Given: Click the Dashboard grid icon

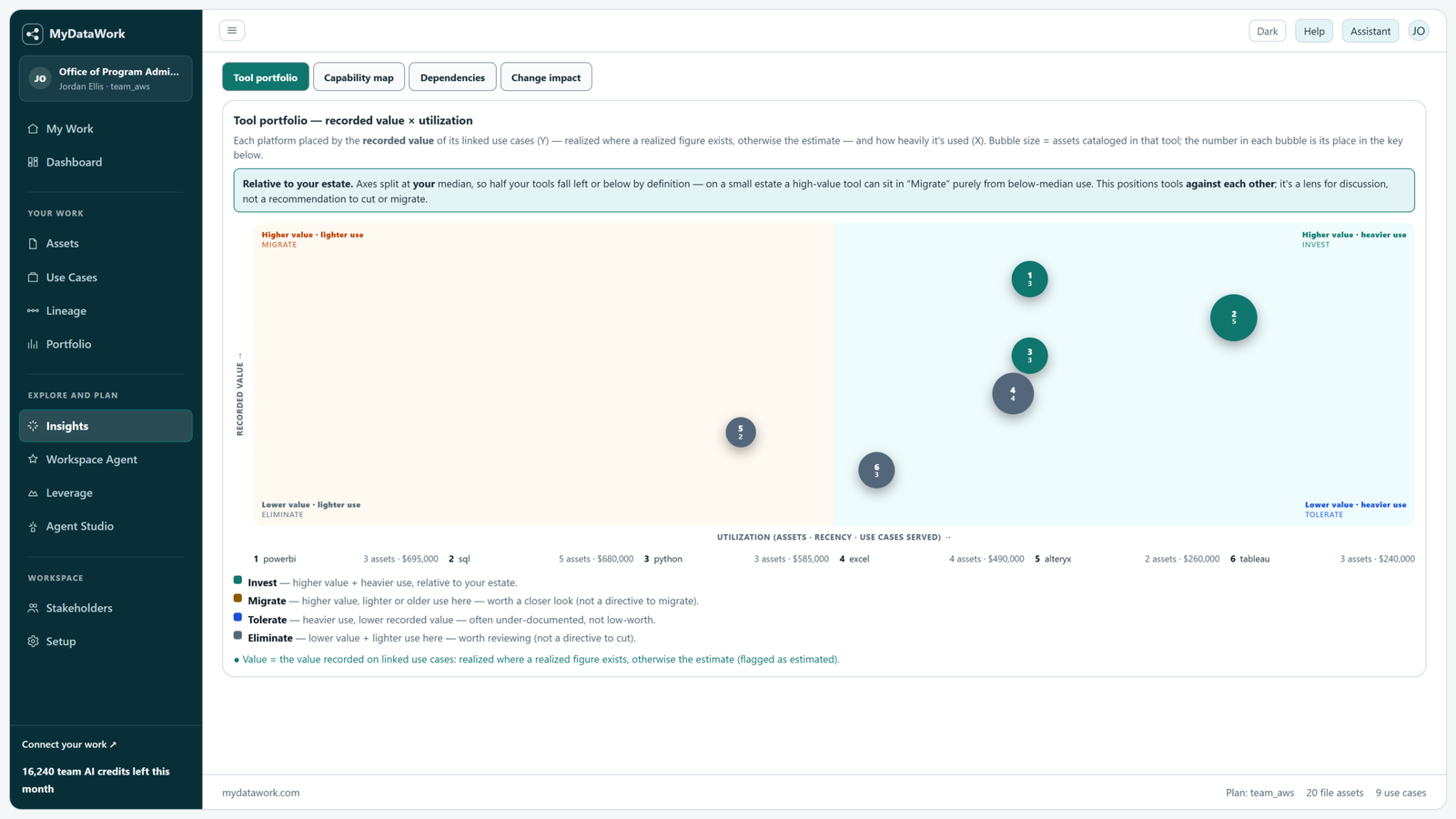Looking at the screenshot, I should coord(33,162).
